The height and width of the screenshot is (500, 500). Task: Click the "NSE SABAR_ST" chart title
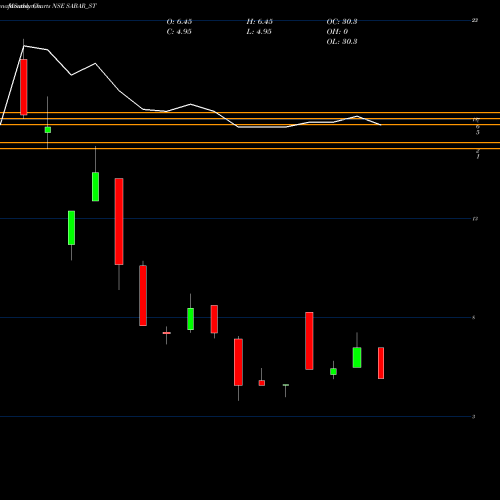coord(75,6)
